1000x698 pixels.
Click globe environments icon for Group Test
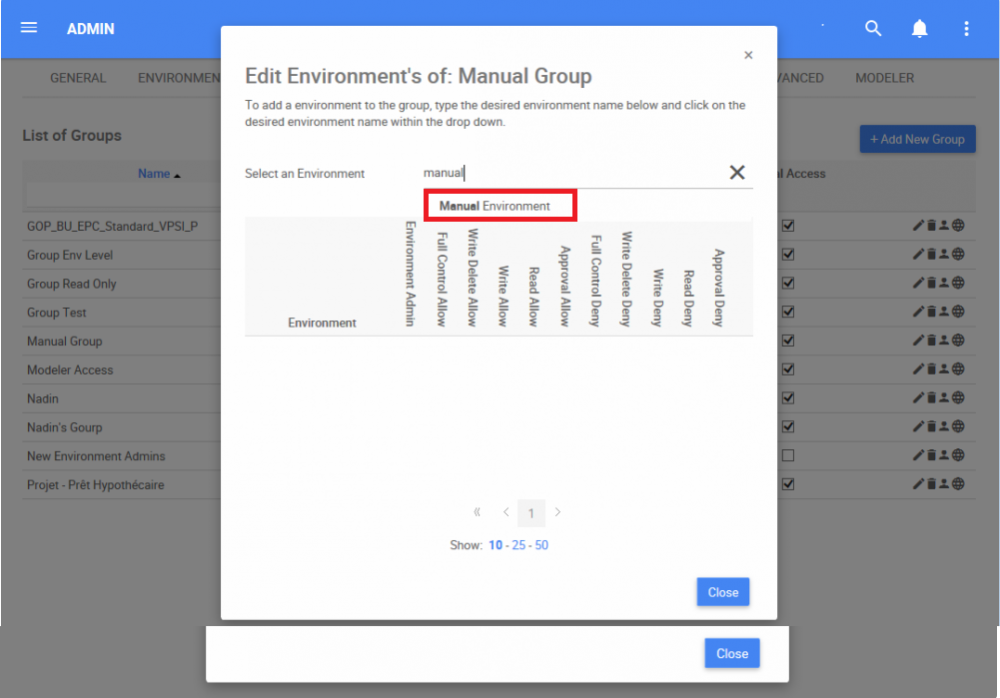tap(958, 312)
